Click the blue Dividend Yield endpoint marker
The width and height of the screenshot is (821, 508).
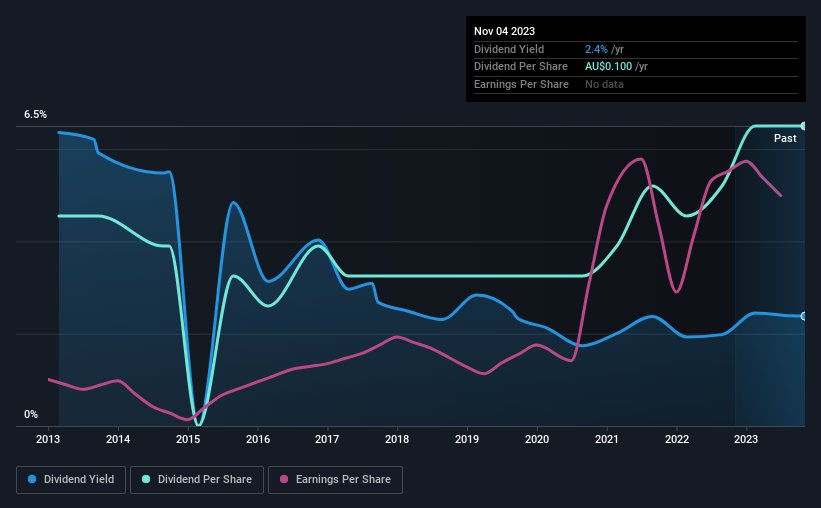click(x=804, y=316)
